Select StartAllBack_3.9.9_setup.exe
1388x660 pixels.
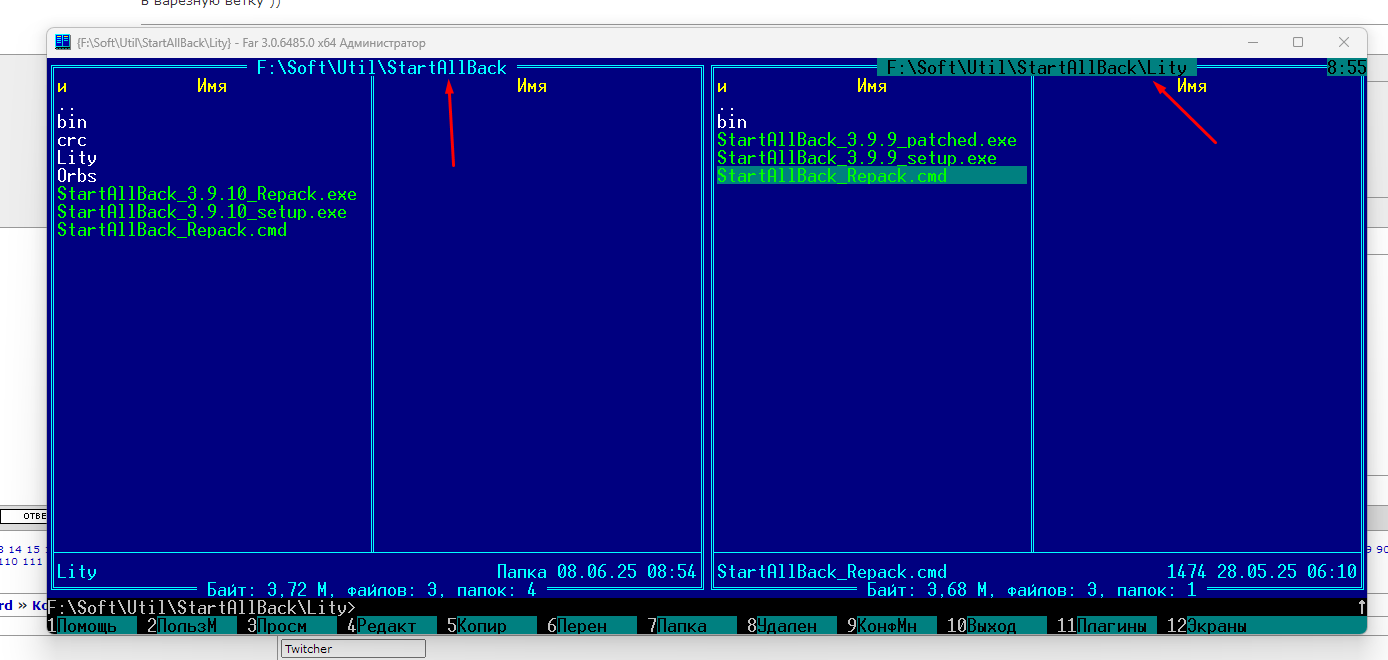click(857, 158)
